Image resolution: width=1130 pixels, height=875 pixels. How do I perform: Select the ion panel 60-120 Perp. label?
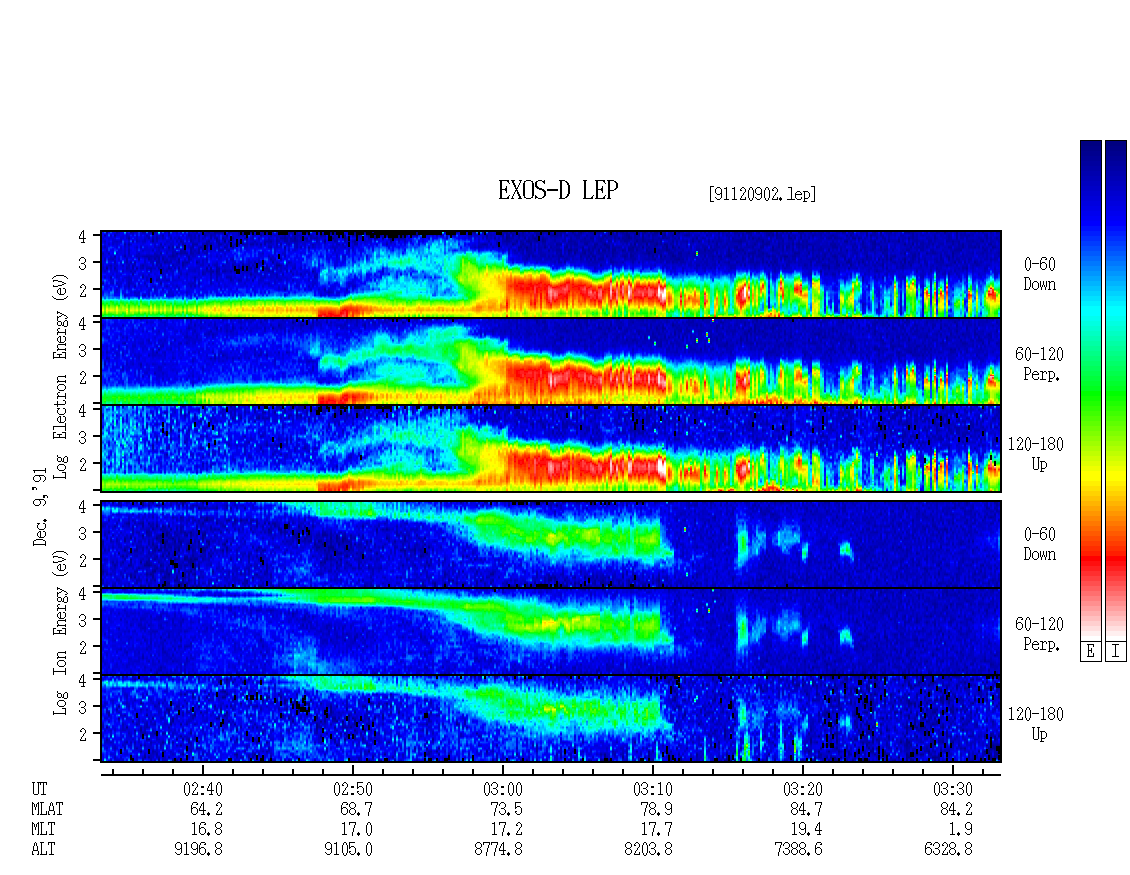coord(1039,634)
